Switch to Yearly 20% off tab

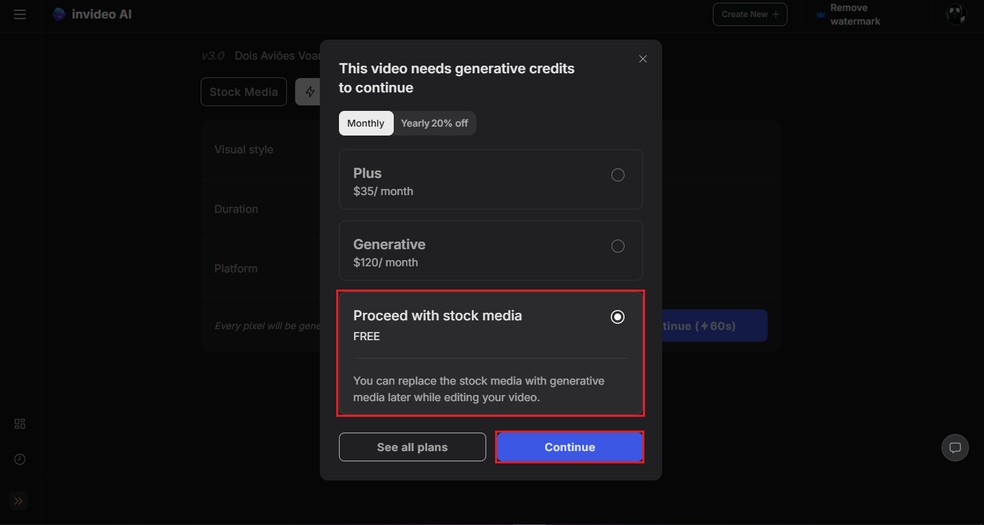pyautogui.click(x=434, y=123)
